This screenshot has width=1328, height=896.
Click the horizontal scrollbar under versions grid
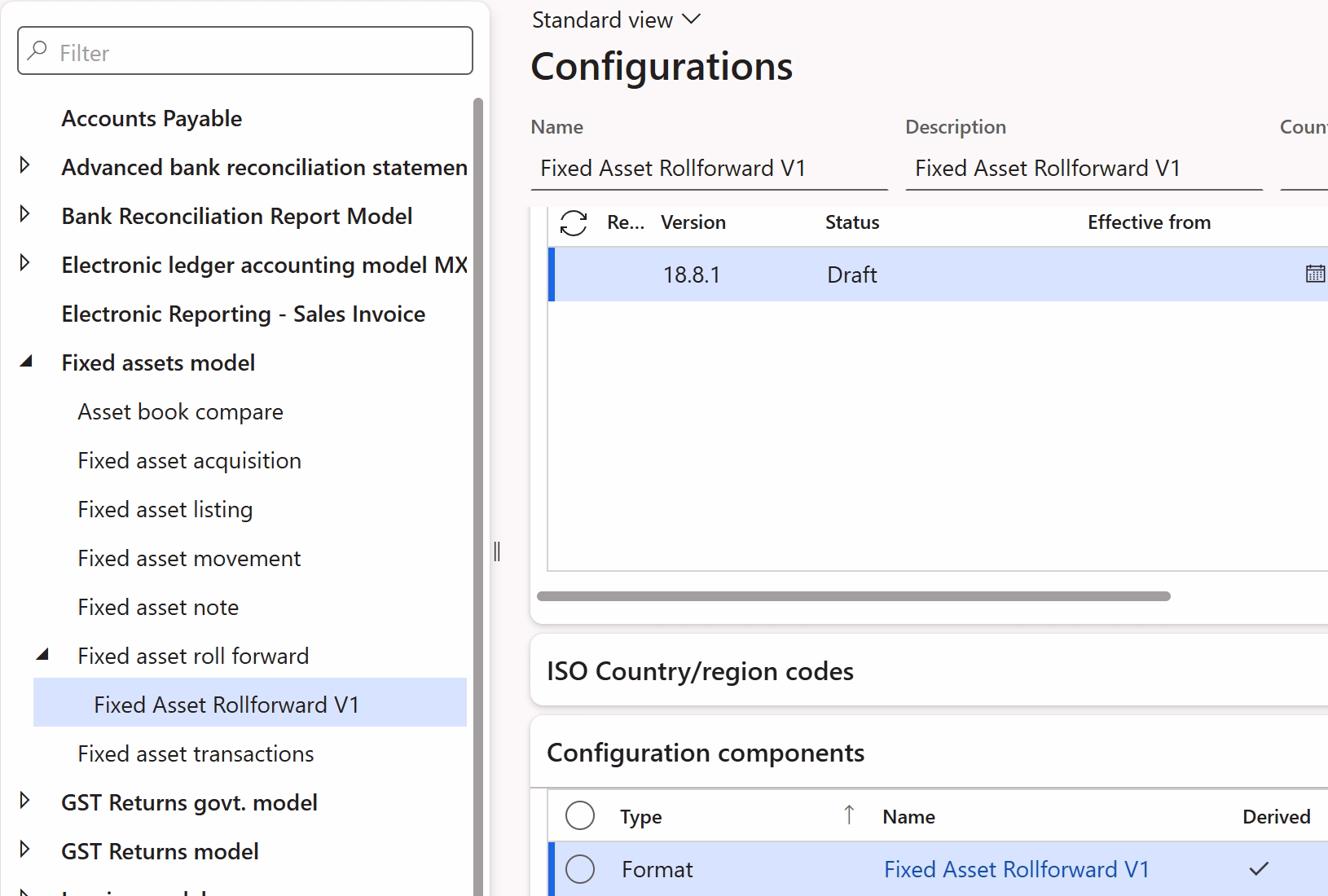click(854, 596)
